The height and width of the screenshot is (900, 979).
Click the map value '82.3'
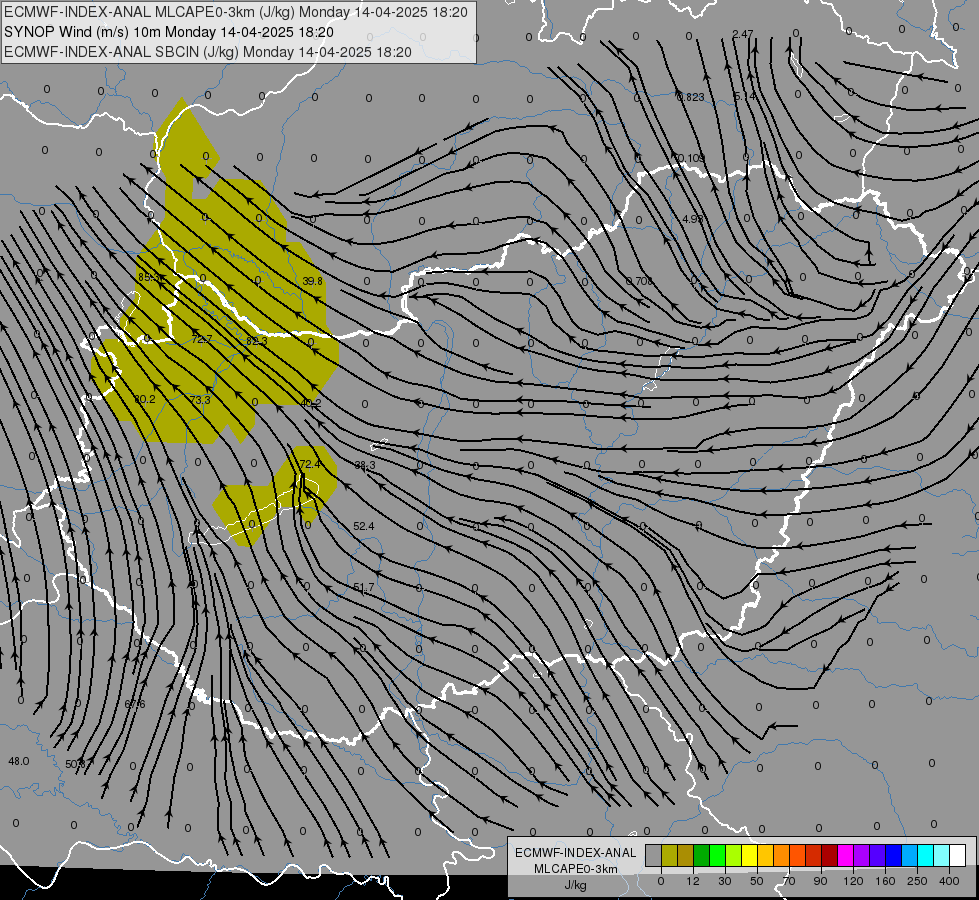point(257,341)
